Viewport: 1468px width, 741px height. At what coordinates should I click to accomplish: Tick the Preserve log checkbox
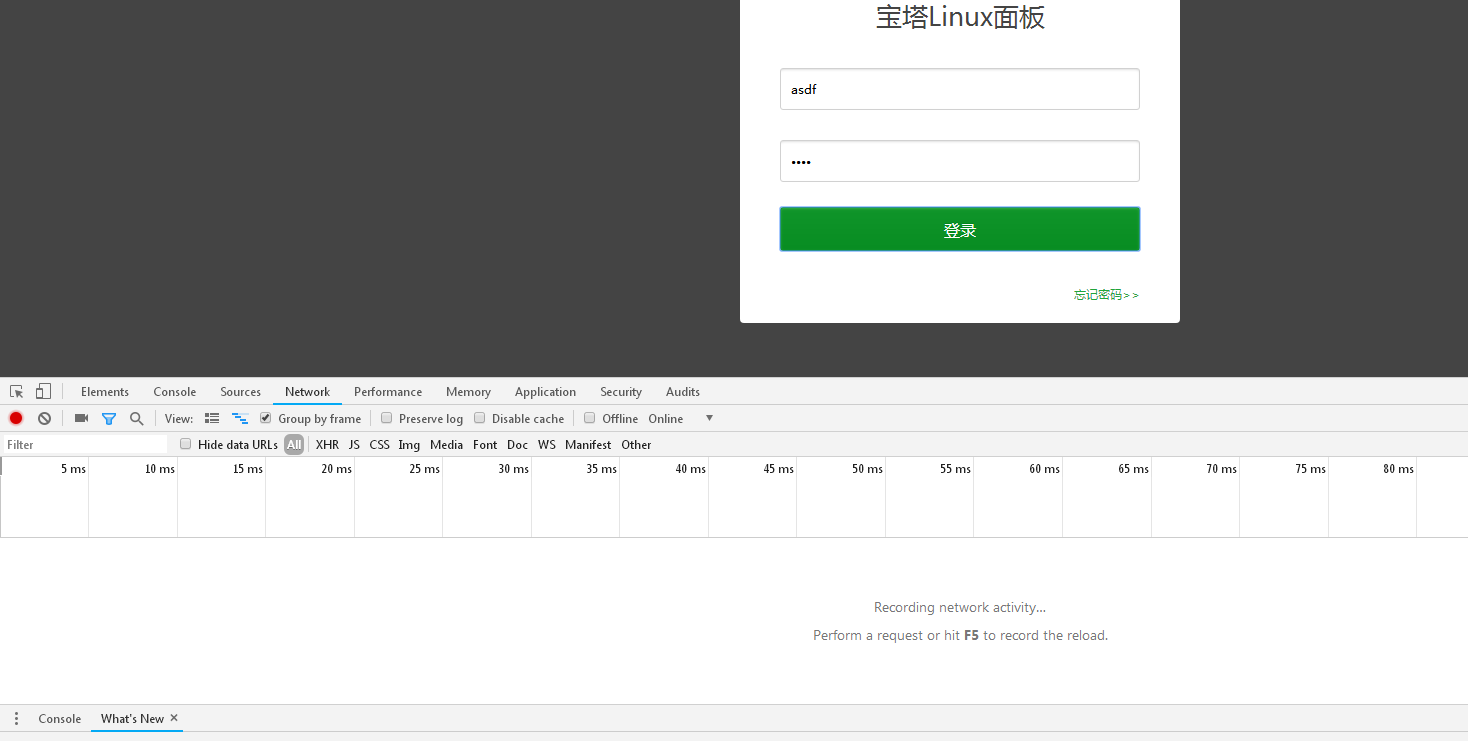(x=387, y=418)
